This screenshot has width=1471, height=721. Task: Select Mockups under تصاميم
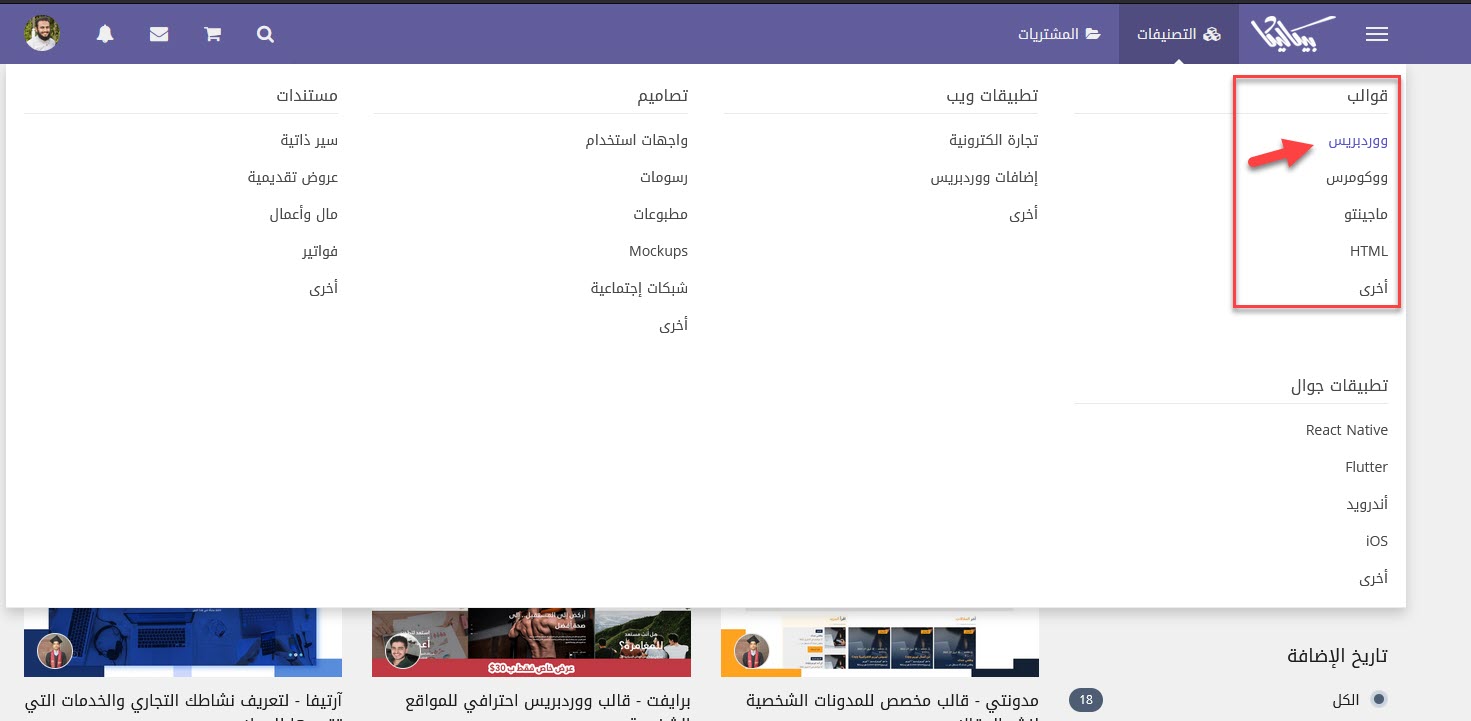[x=658, y=251]
